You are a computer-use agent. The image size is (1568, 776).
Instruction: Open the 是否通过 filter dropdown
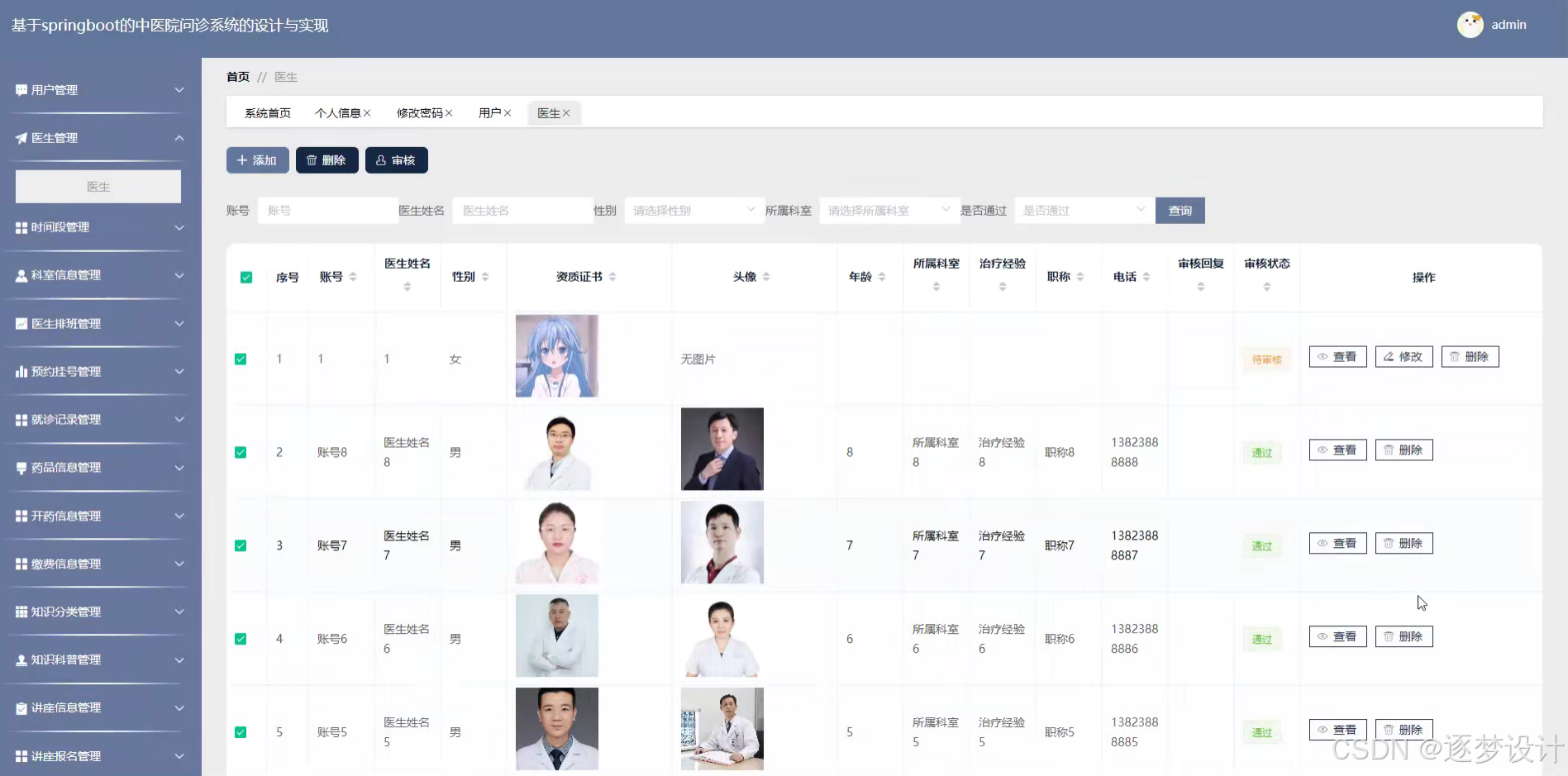click(x=1084, y=211)
